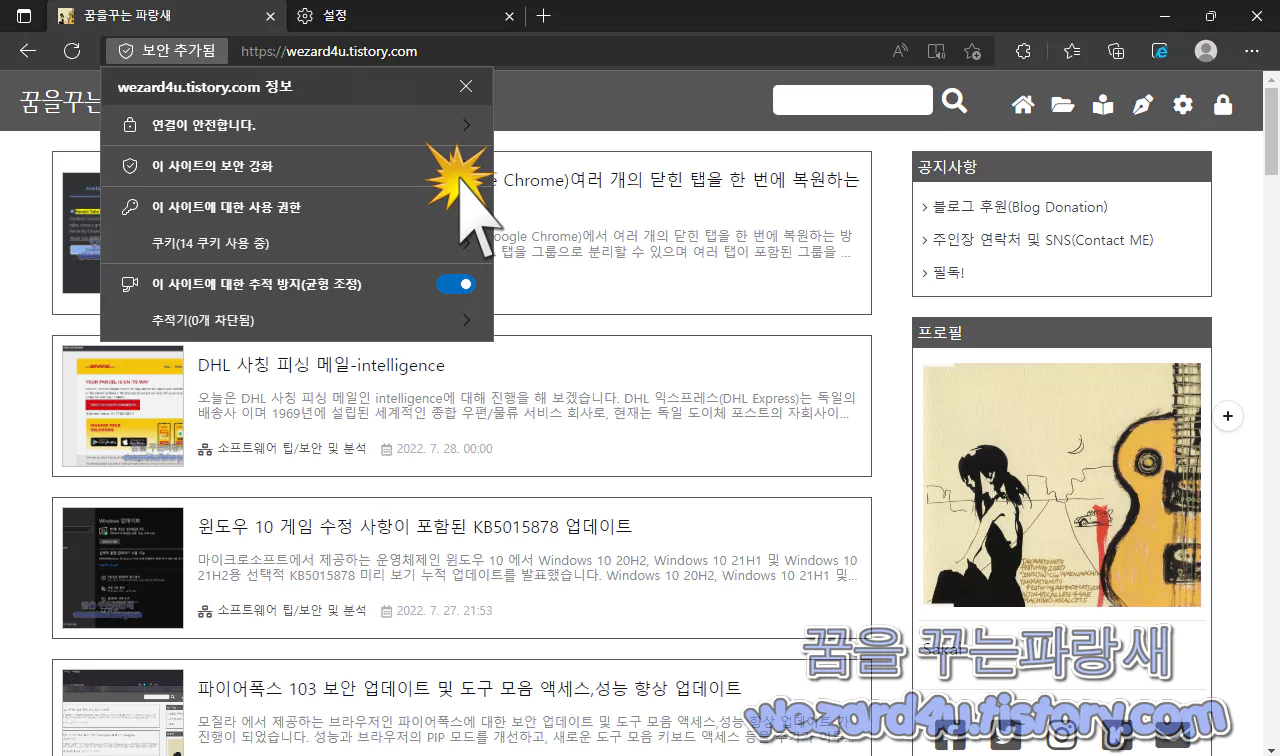Click the floating plus button beside the profile

1228,415
